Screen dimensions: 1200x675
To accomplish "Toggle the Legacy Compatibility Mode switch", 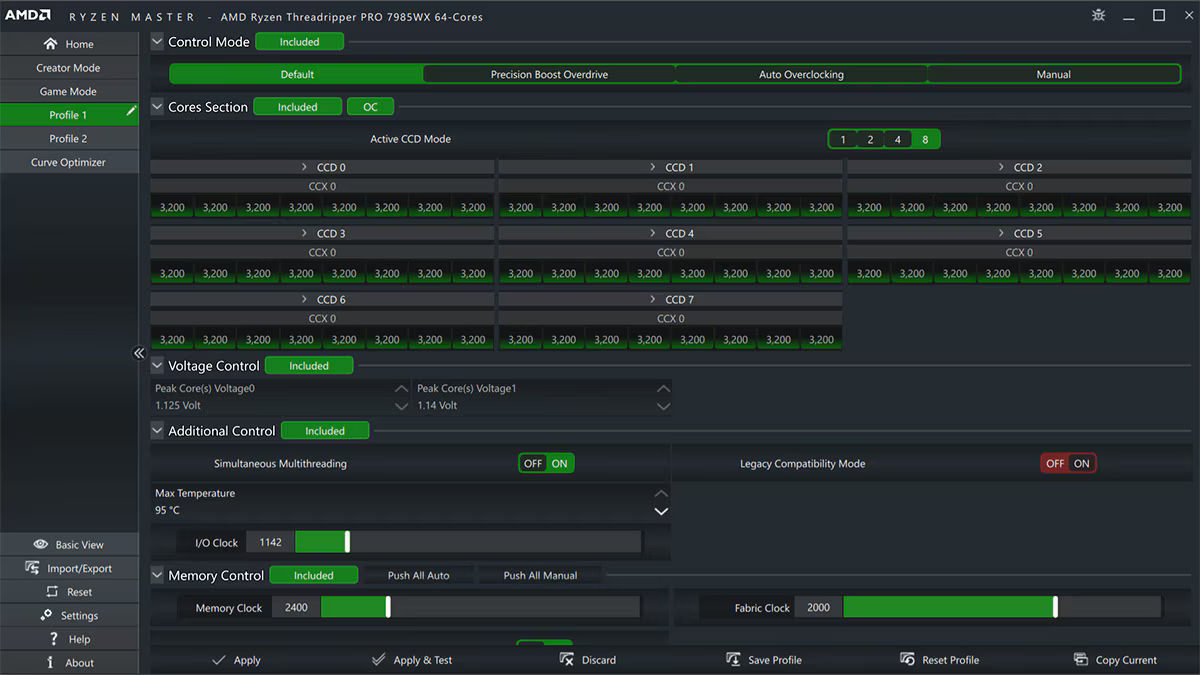I will click(x=1068, y=463).
